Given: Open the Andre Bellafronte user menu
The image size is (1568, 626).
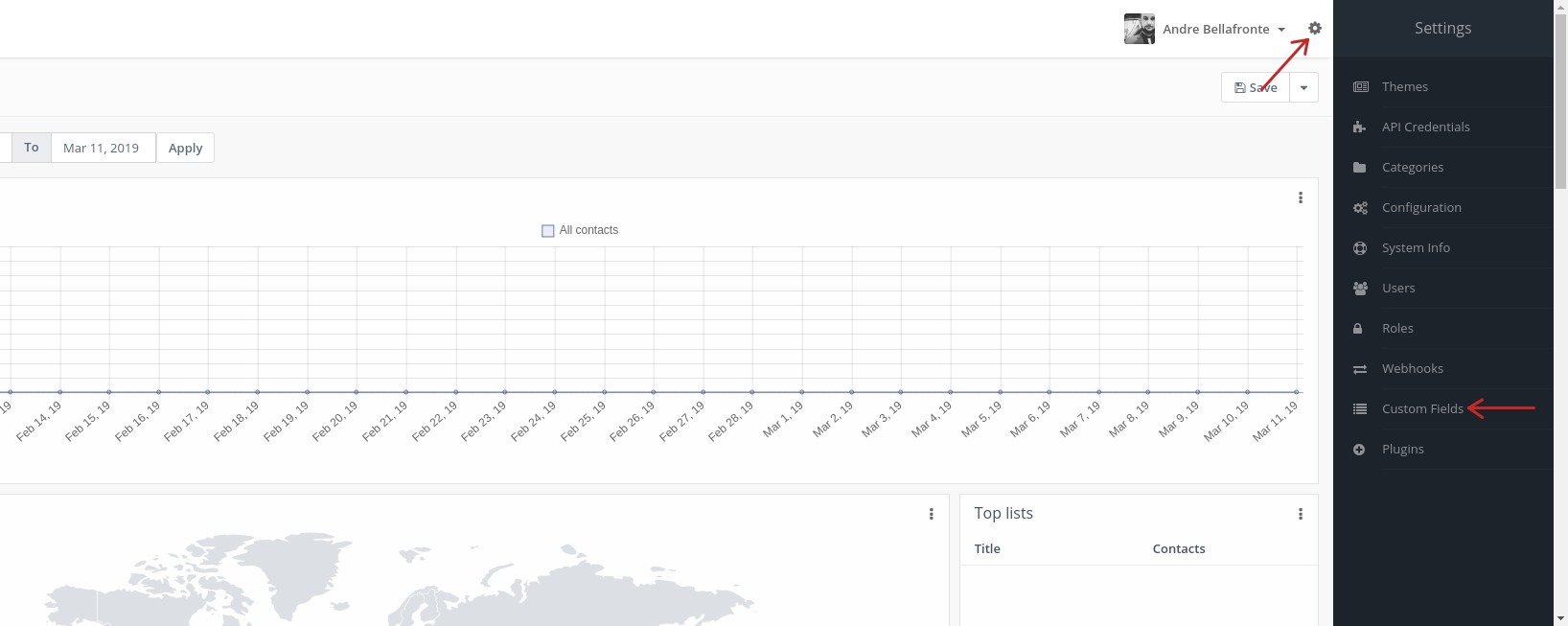Looking at the screenshot, I should [1215, 30].
